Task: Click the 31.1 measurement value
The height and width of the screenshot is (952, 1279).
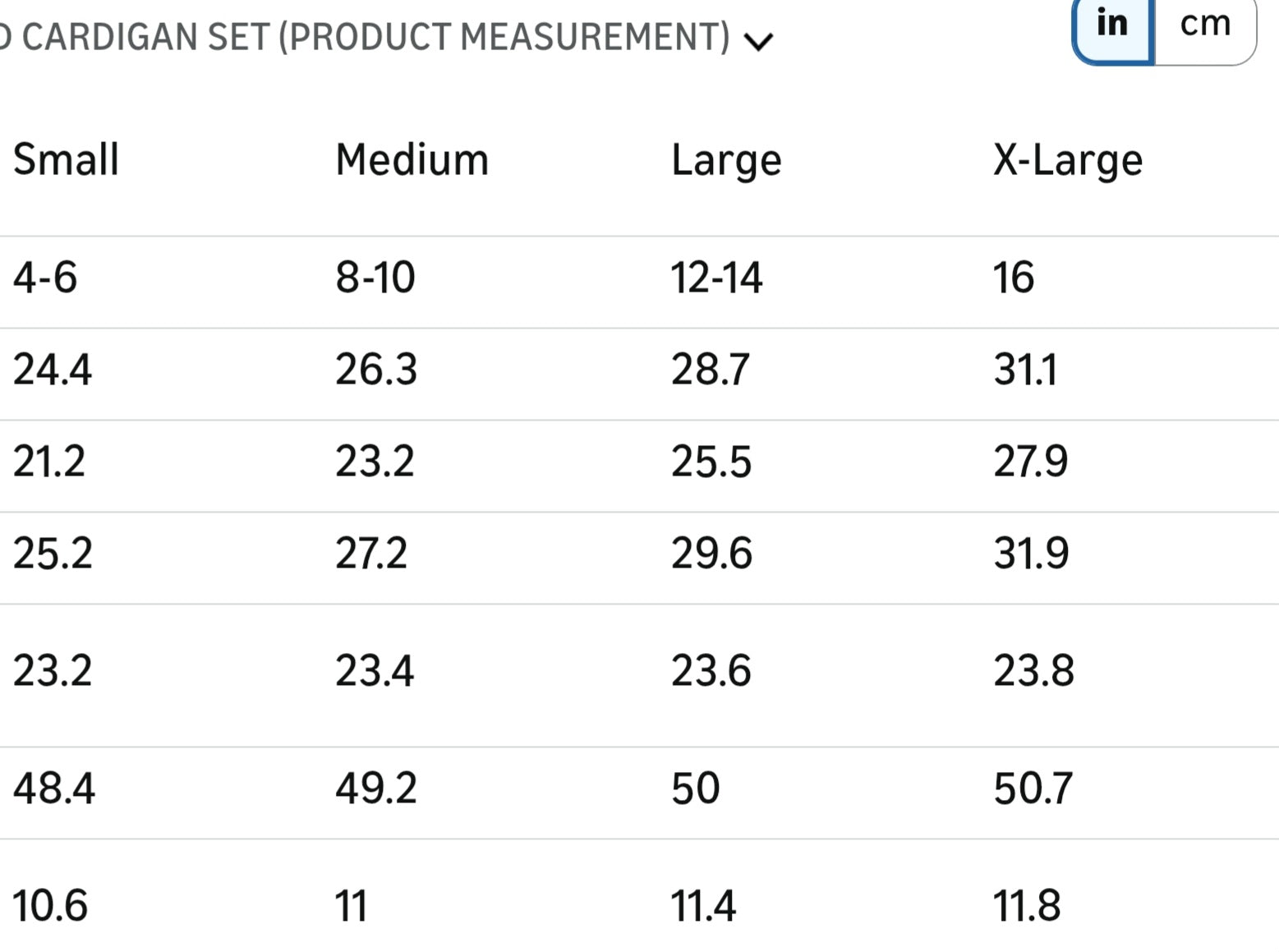Action: coord(1025,370)
